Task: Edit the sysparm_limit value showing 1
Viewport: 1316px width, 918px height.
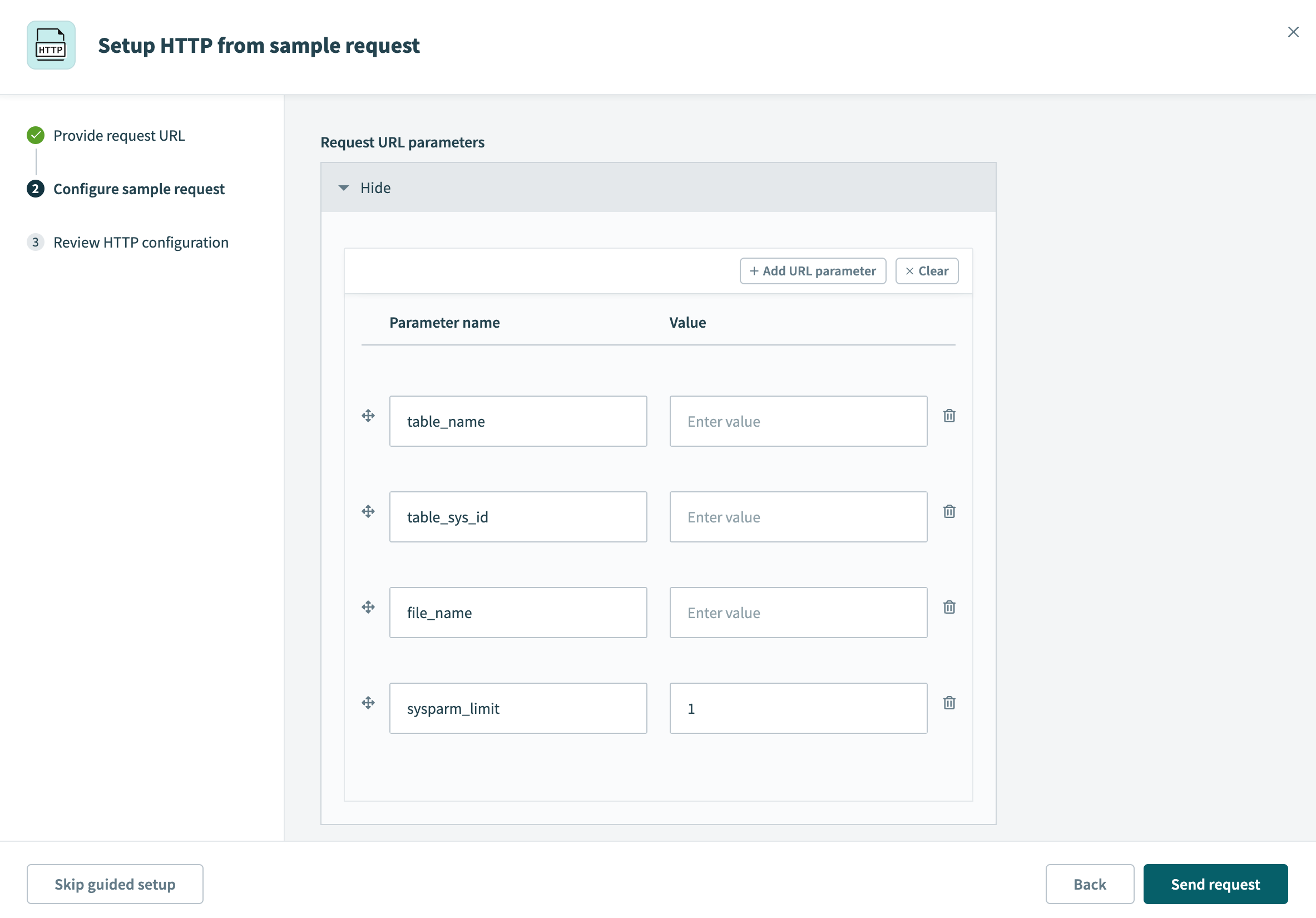Action: pyautogui.click(x=798, y=708)
